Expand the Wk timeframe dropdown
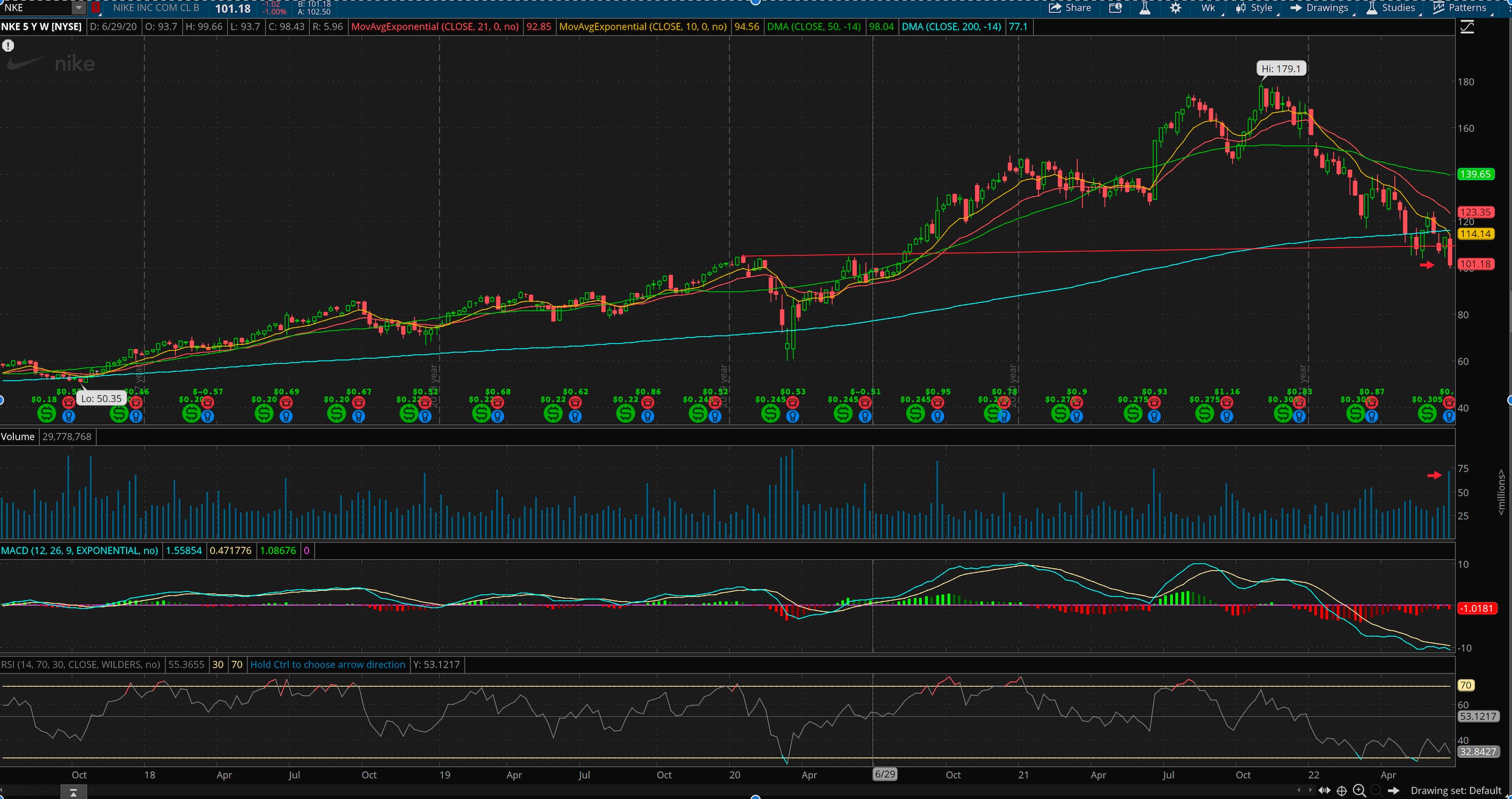 1208,8
